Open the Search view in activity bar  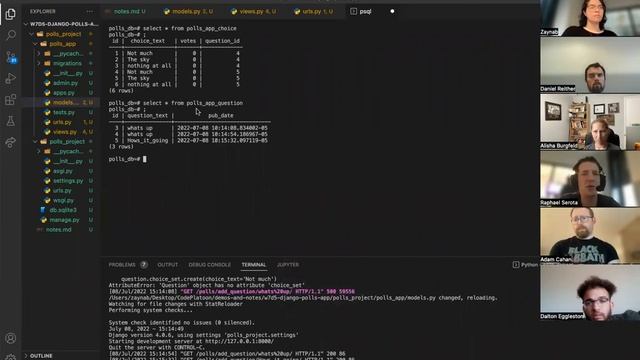click(x=11, y=35)
